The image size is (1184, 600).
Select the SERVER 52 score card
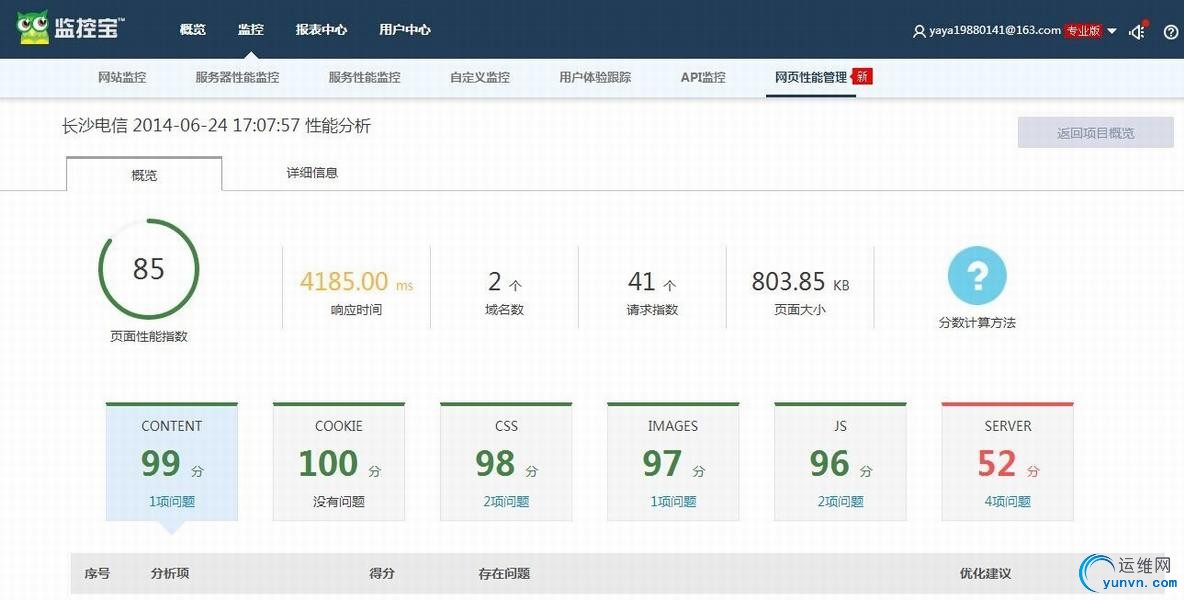1007,462
